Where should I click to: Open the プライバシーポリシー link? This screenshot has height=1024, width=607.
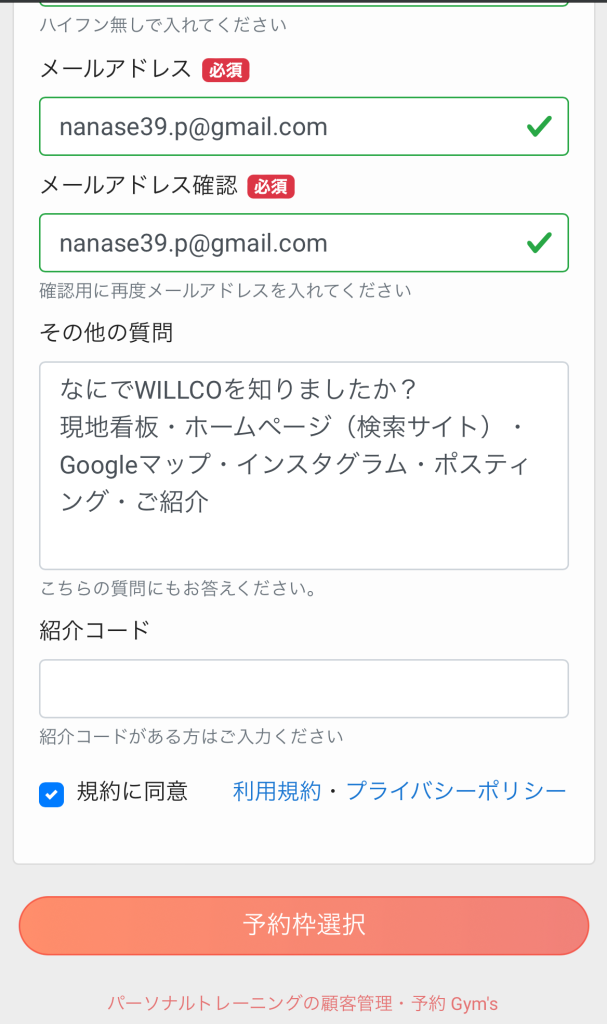456,792
